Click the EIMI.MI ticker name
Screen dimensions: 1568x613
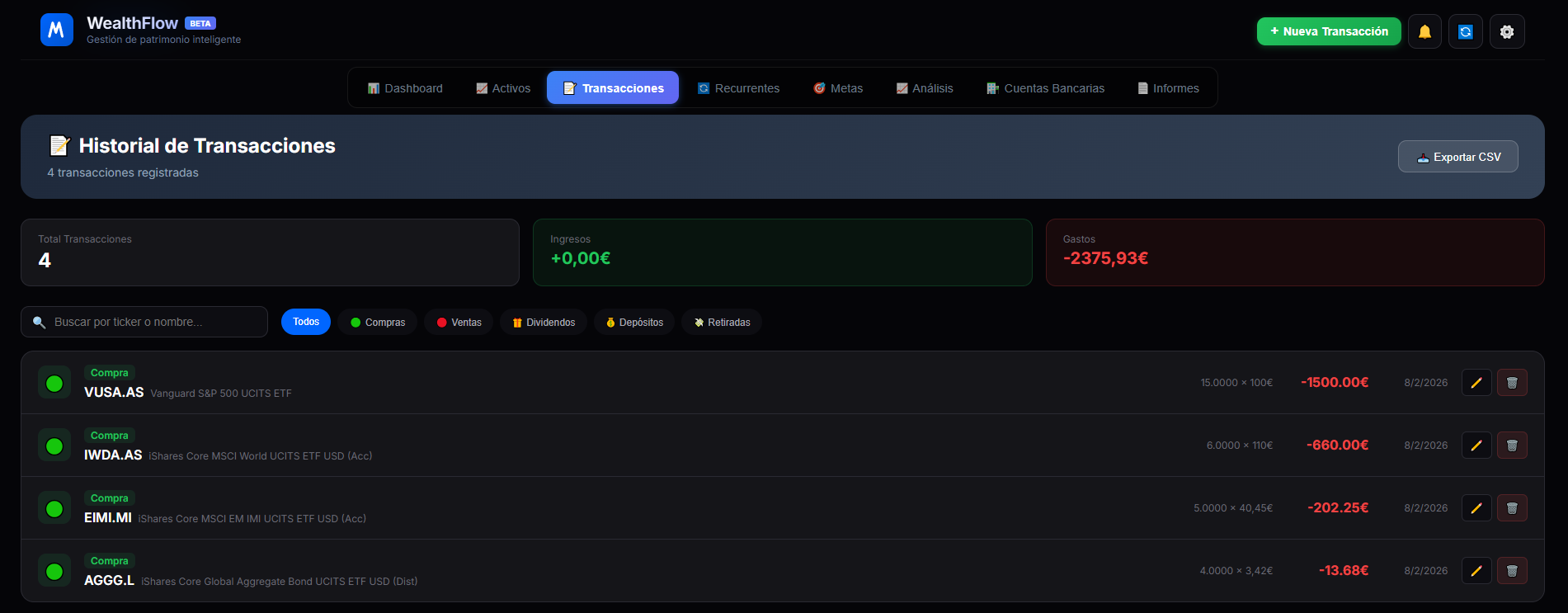(x=108, y=518)
